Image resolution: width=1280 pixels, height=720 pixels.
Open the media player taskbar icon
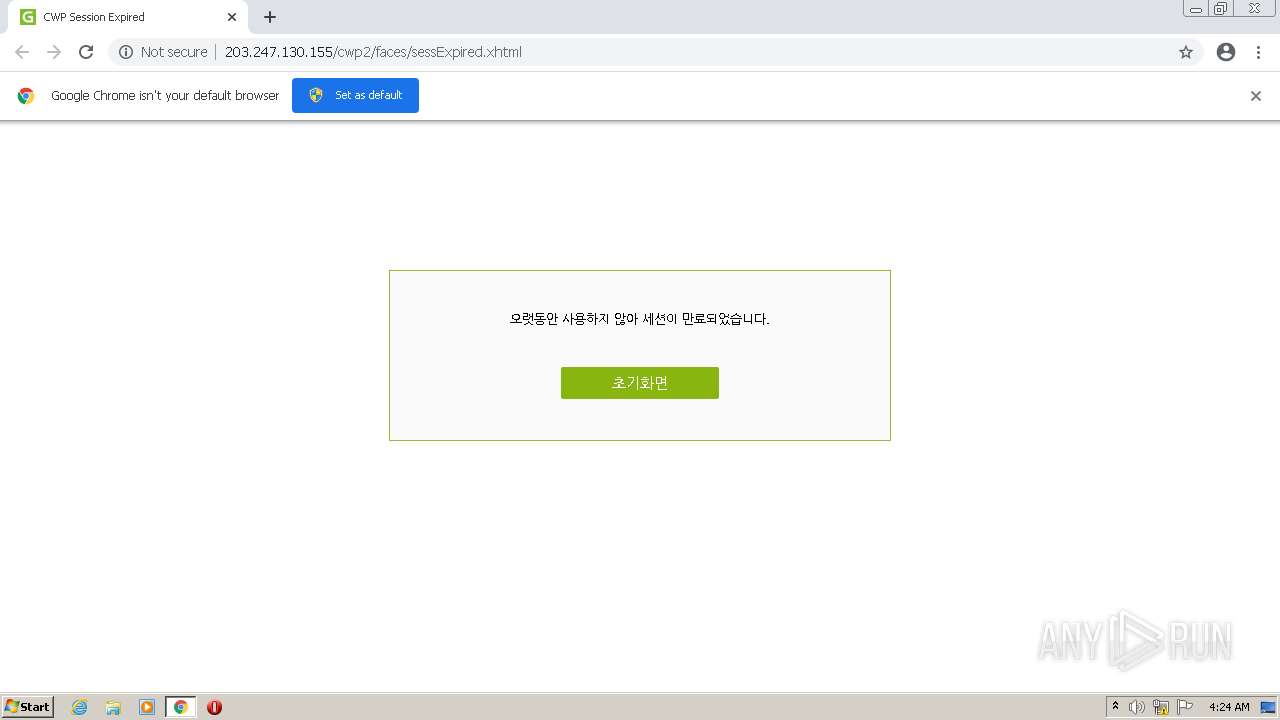point(147,707)
